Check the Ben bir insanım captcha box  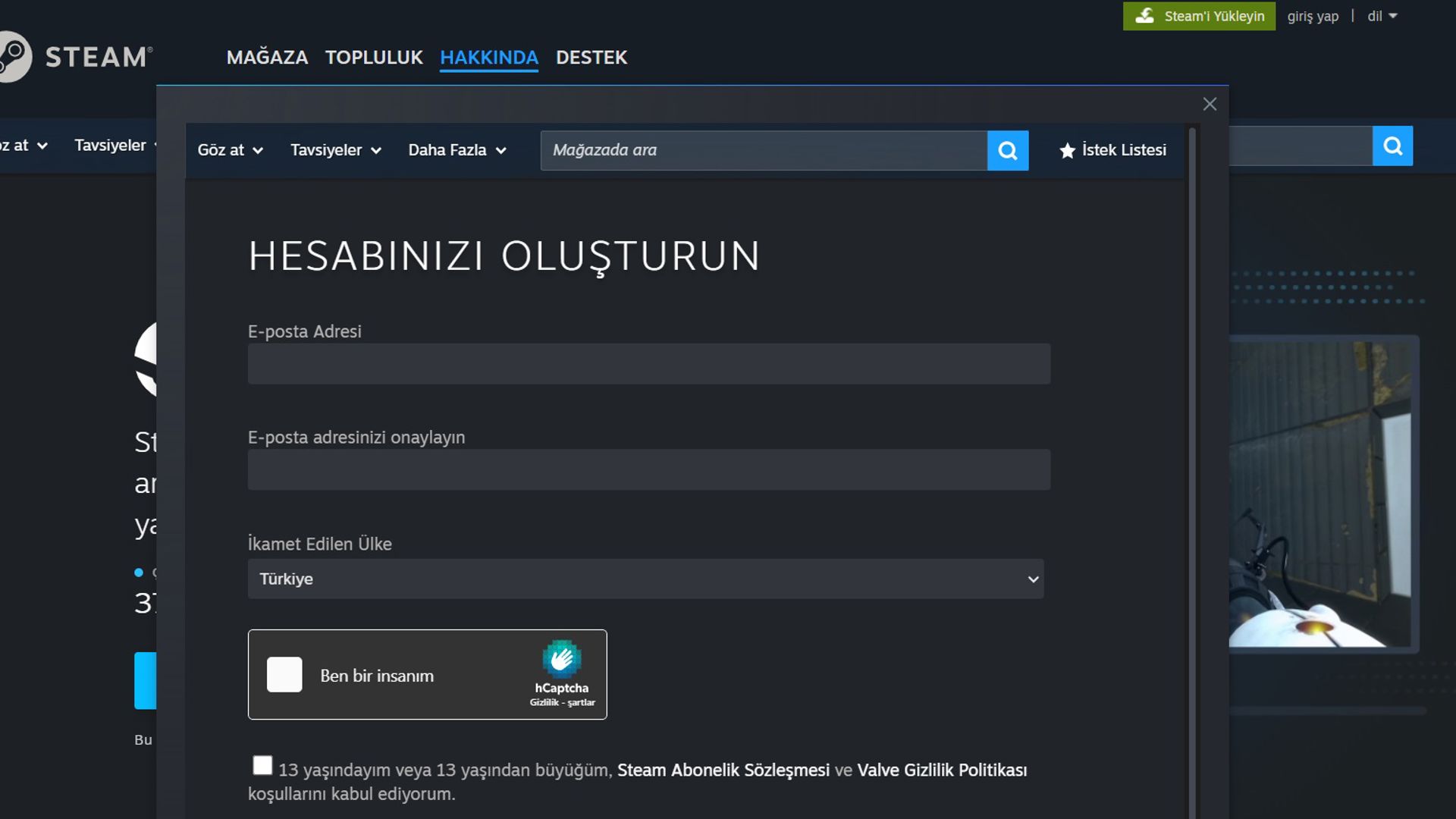click(284, 675)
